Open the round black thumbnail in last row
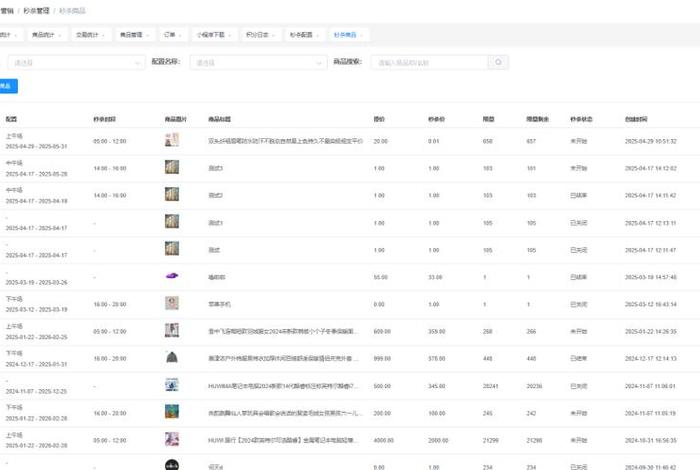Screen dimensions: 700x470 172,465
